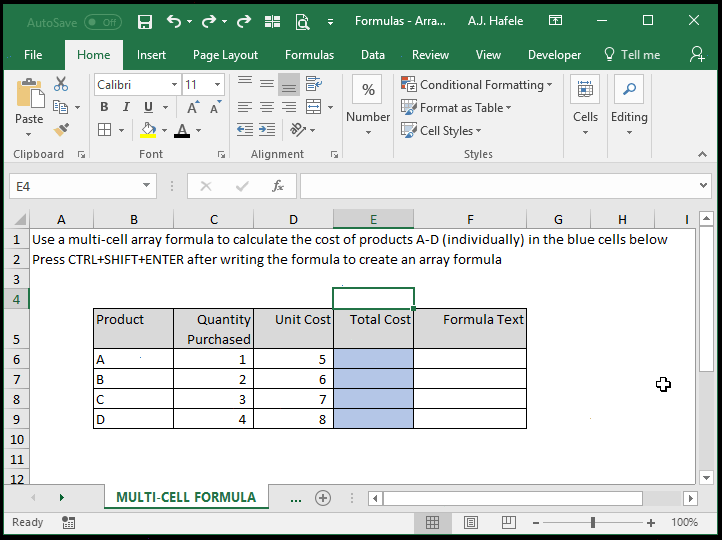
Task: Click the Print Preview icon in quick access
Action: pos(302,22)
